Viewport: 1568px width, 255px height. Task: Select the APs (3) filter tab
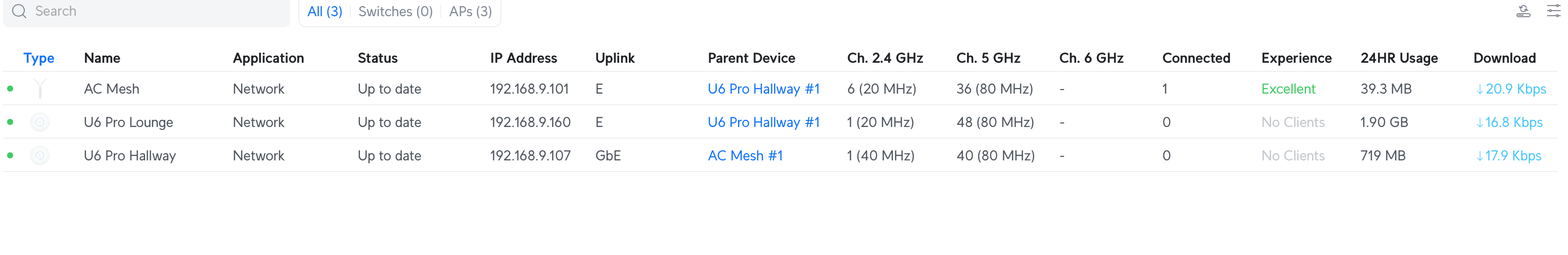pyautogui.click(x=470, y=12)
